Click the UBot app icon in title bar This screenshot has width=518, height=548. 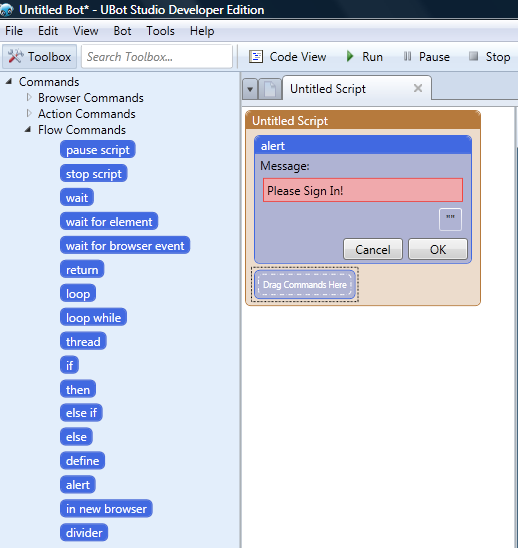[6, 10]
